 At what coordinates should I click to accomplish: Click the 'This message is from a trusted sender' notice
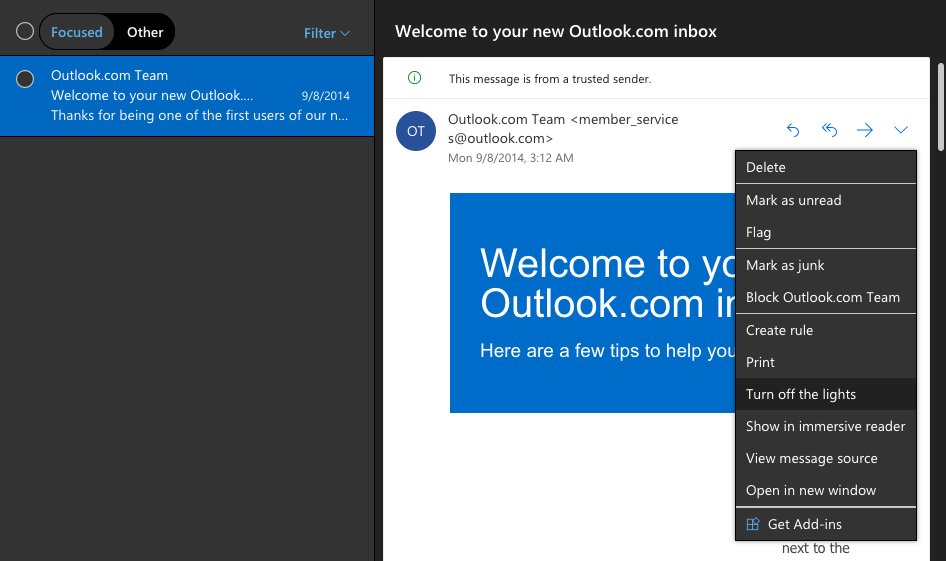550,79
